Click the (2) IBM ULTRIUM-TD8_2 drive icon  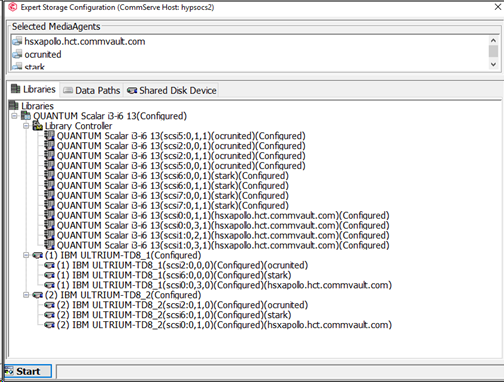click(38, 295)
